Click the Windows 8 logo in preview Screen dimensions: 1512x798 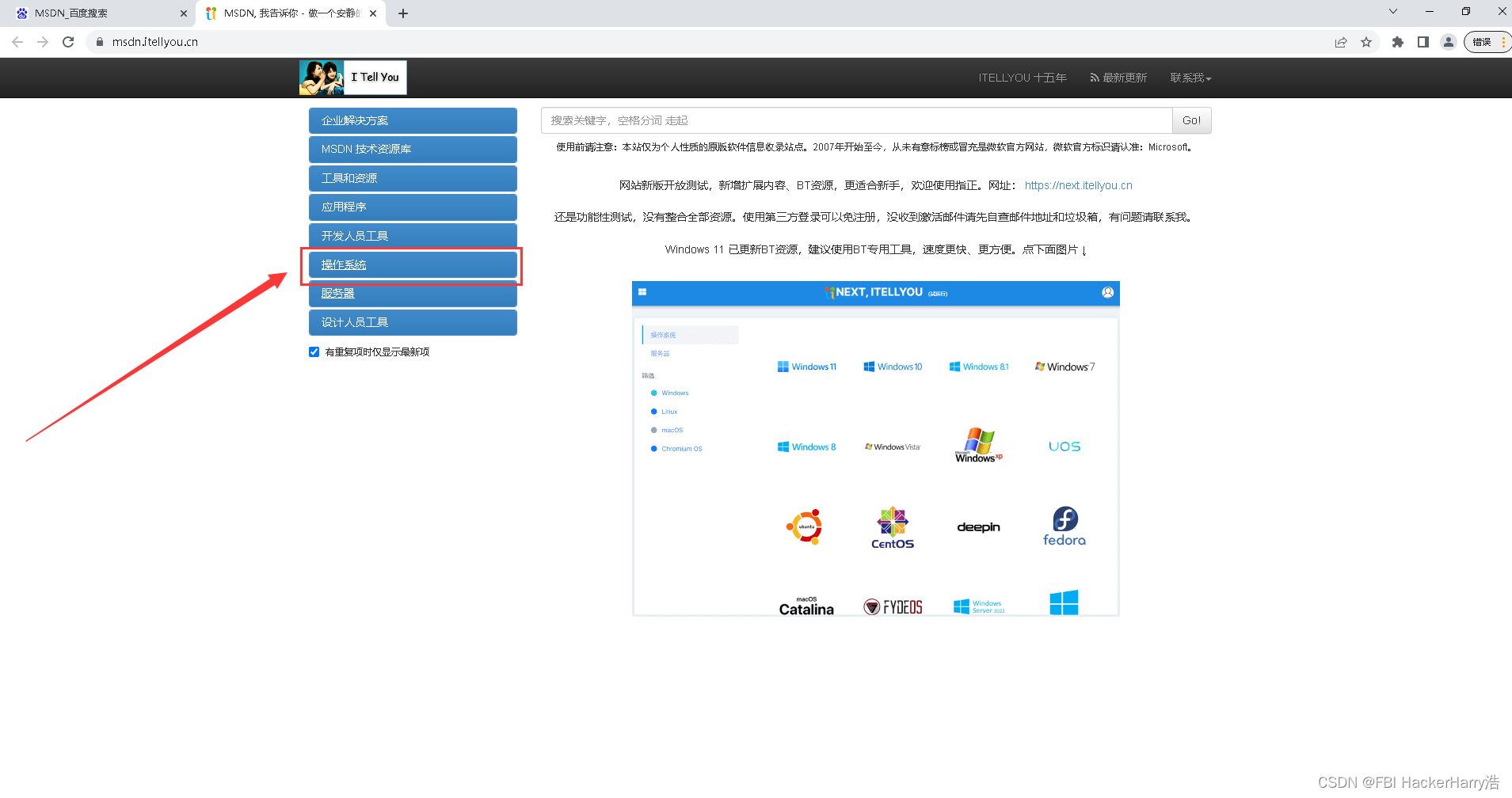[807, 447]
